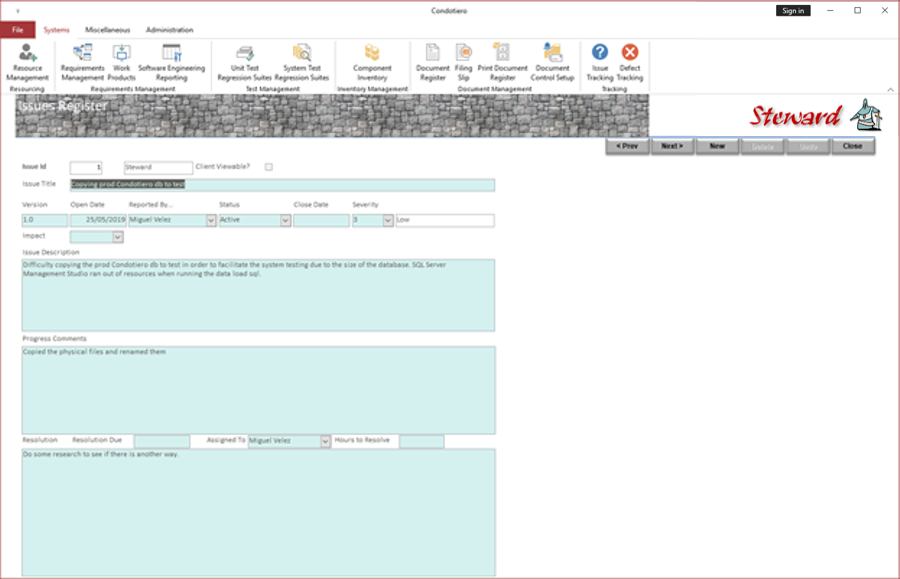Click Print Document Register icon
Viewport: 900px width, 579px height.
(502, 62)
